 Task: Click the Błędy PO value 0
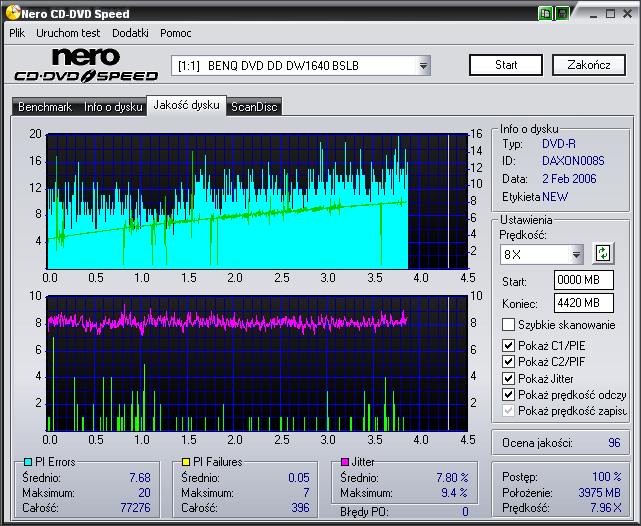point(465,512)
